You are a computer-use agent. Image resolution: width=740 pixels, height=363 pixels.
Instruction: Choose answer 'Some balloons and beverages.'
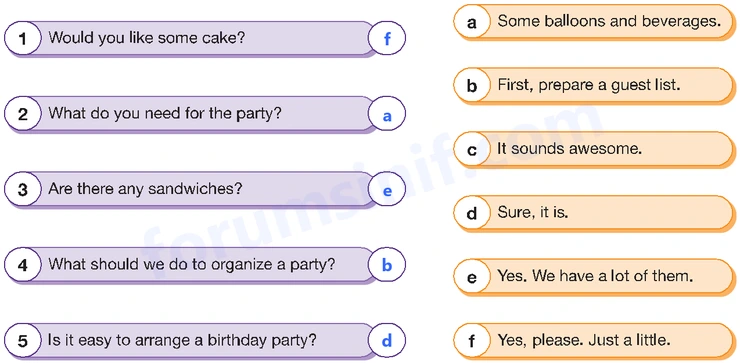(x=609, y=21)
